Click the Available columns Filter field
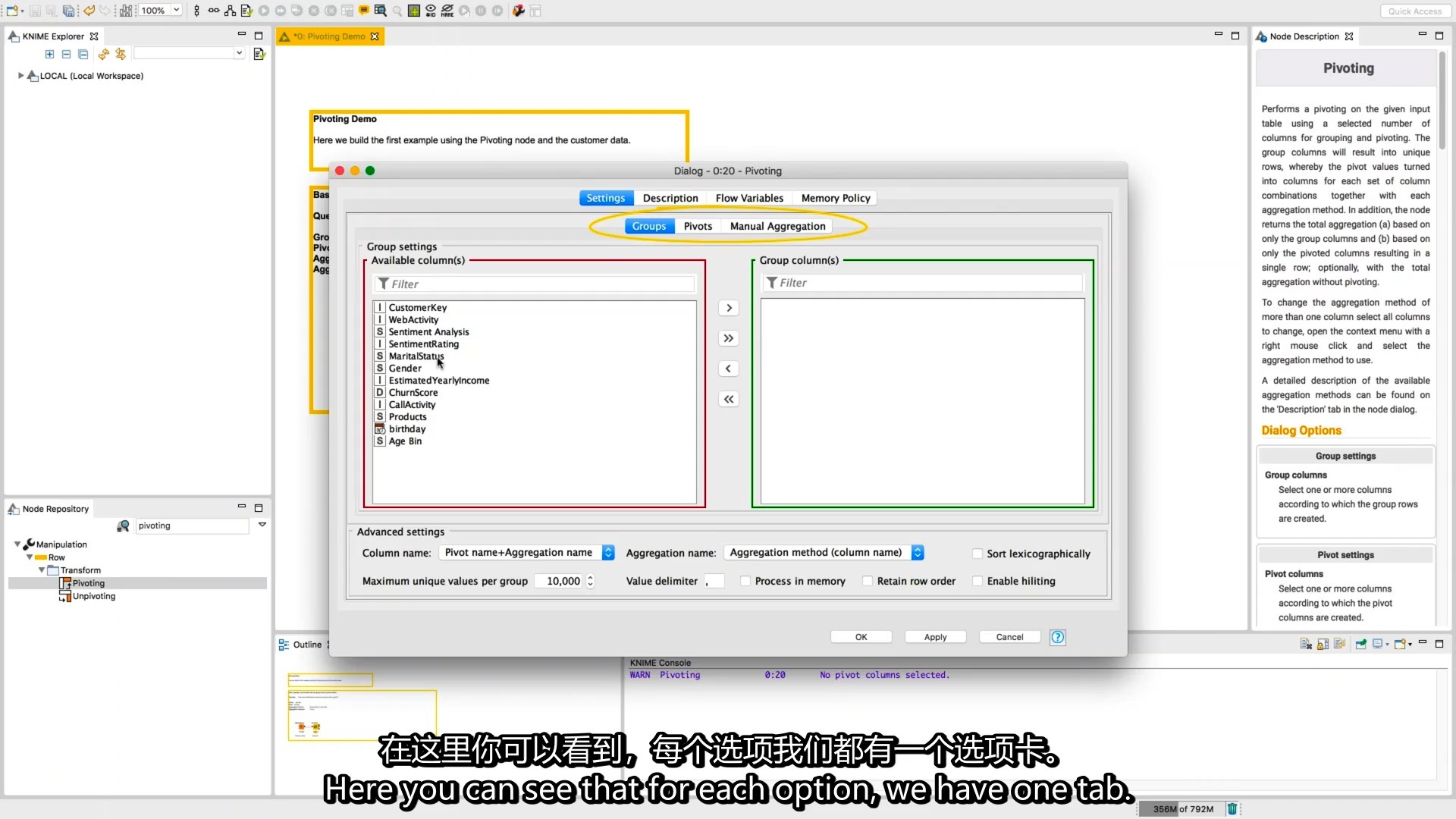This screenshot has height=819, width=1456. [535, 284]
